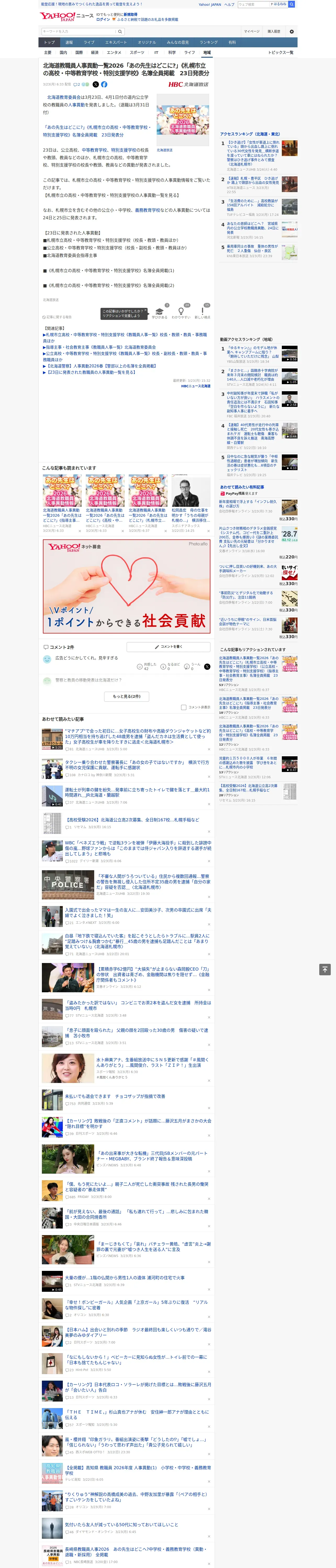Click keyword input field

coord(78,32)
